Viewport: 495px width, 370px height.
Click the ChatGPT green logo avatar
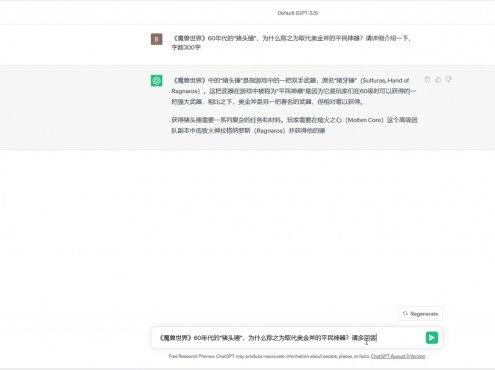[x=156, y=80]
